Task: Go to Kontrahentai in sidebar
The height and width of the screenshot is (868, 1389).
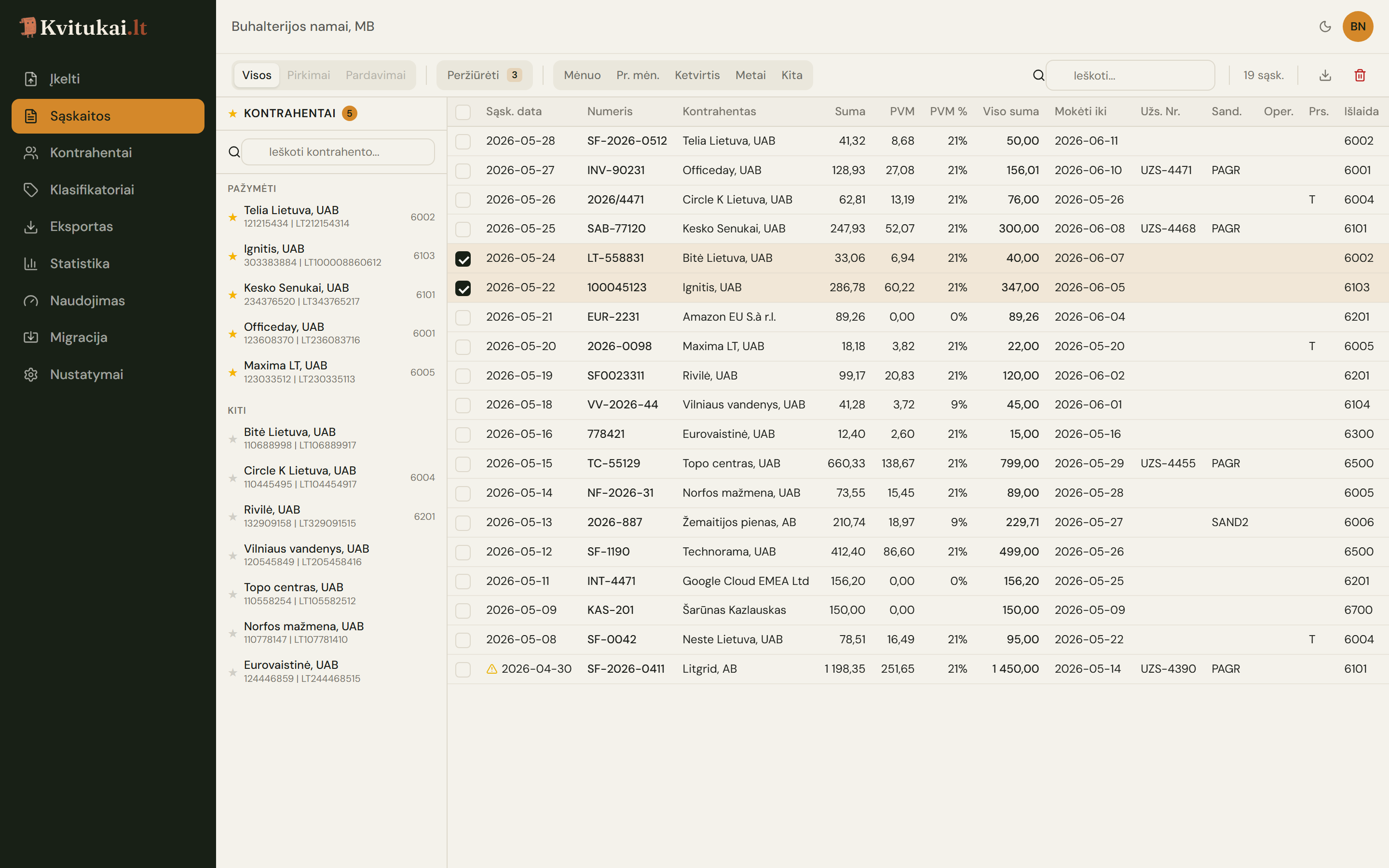Action: (108, 153)
